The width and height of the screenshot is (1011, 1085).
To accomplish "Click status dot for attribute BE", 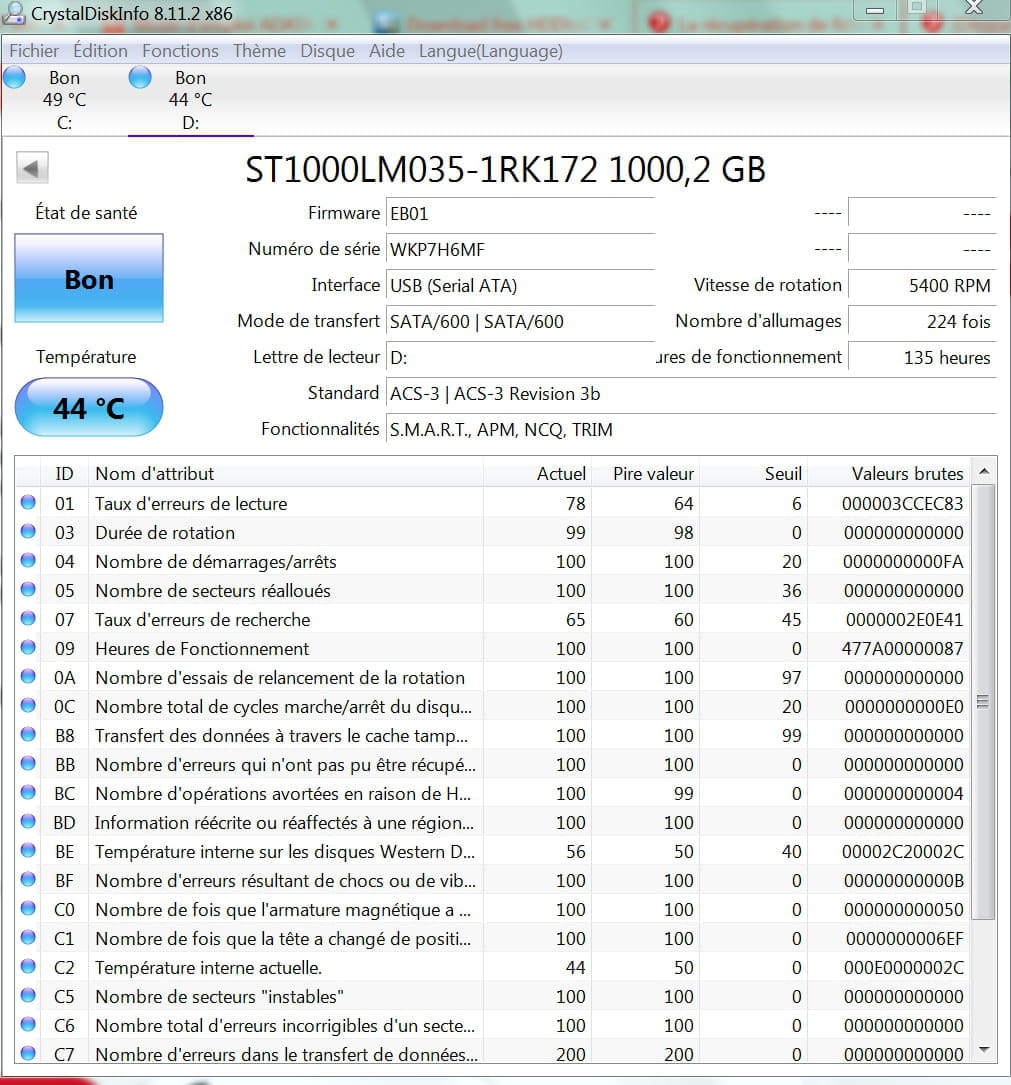I will (x=28, y=850).
